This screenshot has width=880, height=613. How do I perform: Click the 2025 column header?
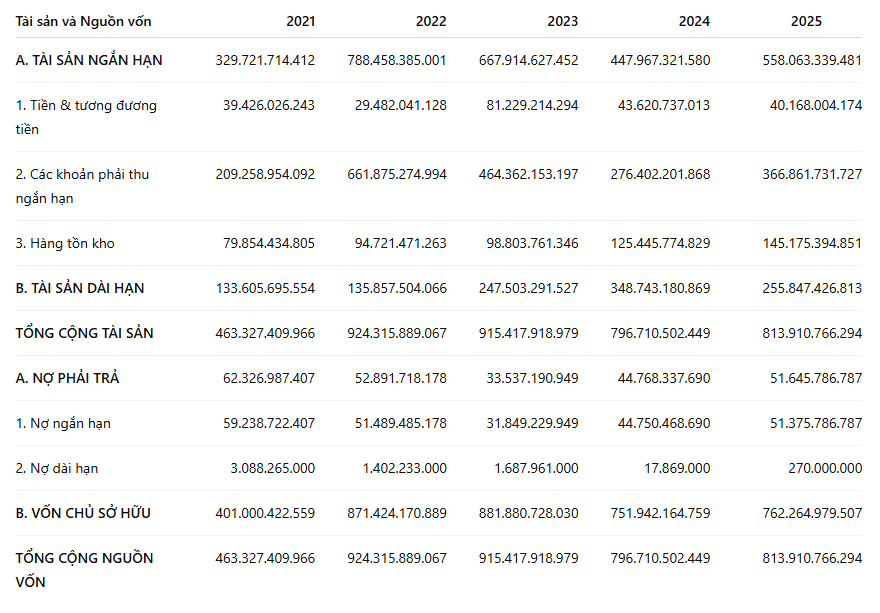(x=806, y=21)
